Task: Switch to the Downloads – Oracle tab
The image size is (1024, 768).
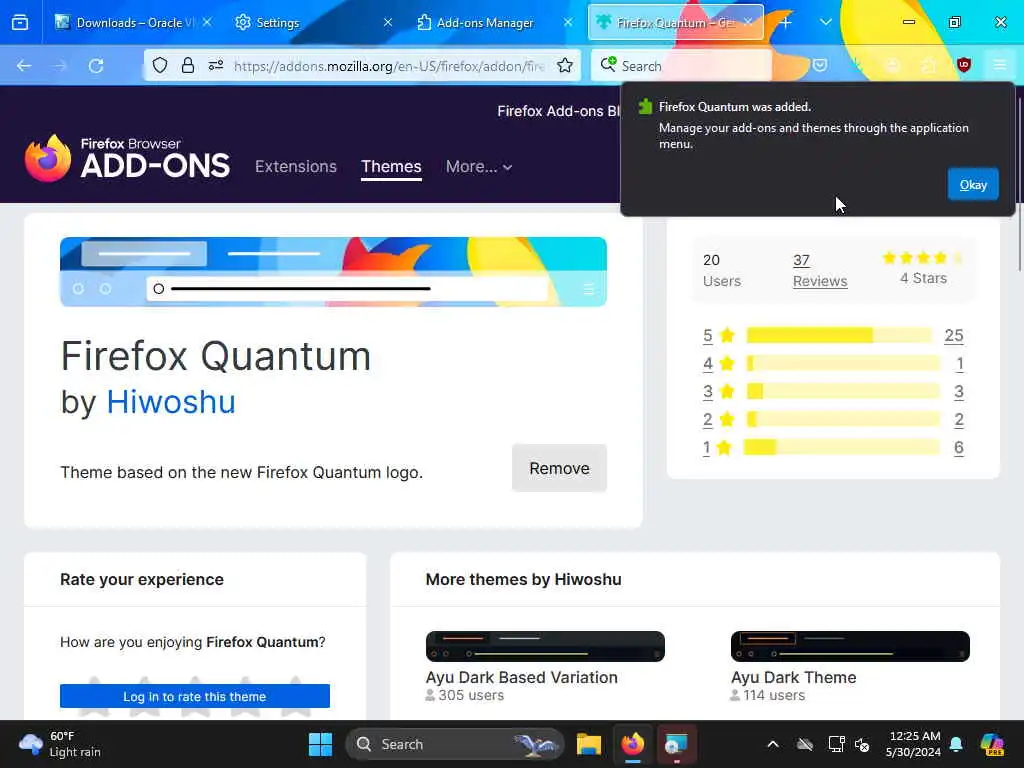Action: point(133,22)
